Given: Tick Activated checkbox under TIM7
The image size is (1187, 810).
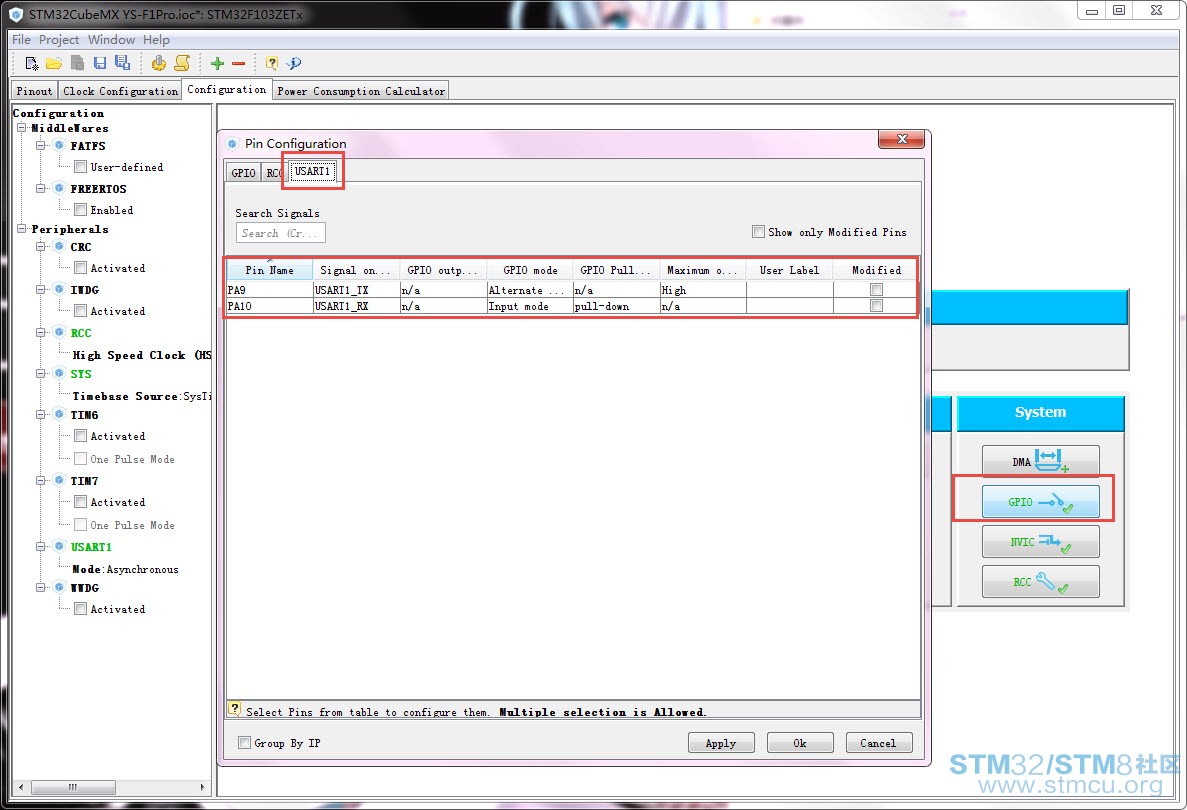Looking at the screenshot, I should tap(80, 502).
